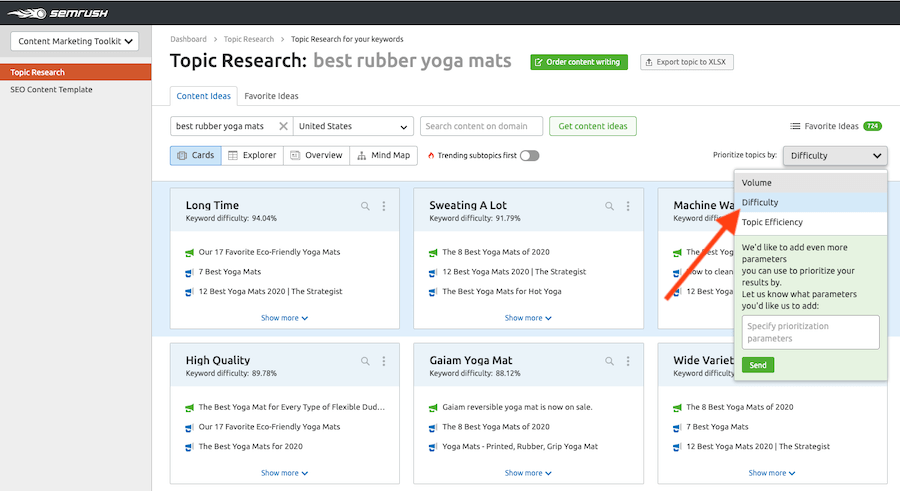The image size is (900, 491).
Task: Click Keyword difficulty: 94.04% text
Action: point(231,219)
